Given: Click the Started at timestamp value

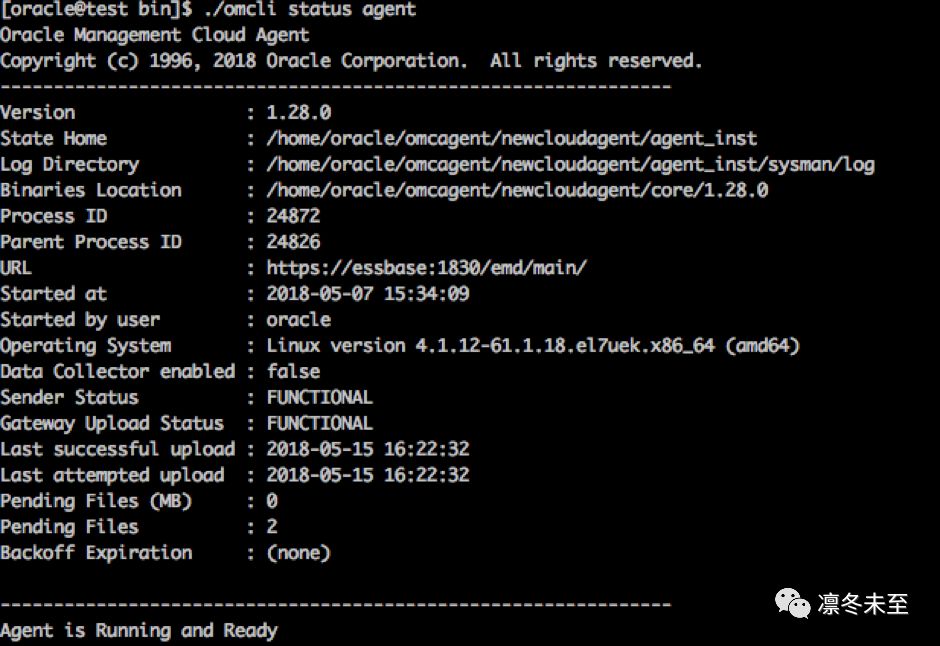Looking at the screenshot, I should [x=367, y=294].
